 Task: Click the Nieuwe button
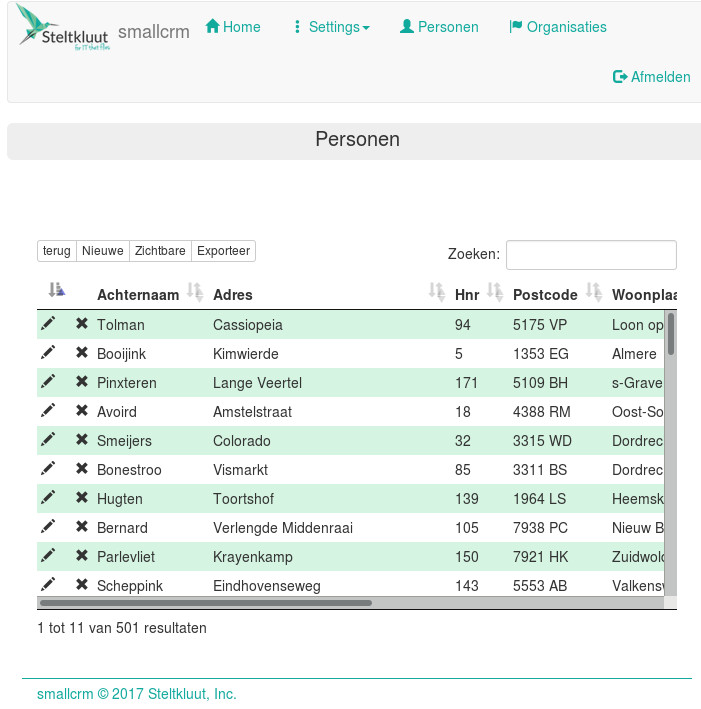coord(103,251)
